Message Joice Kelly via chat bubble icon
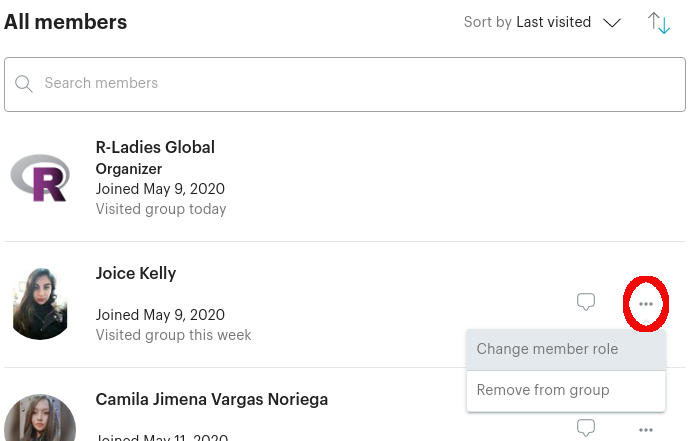 coord(586,302)
